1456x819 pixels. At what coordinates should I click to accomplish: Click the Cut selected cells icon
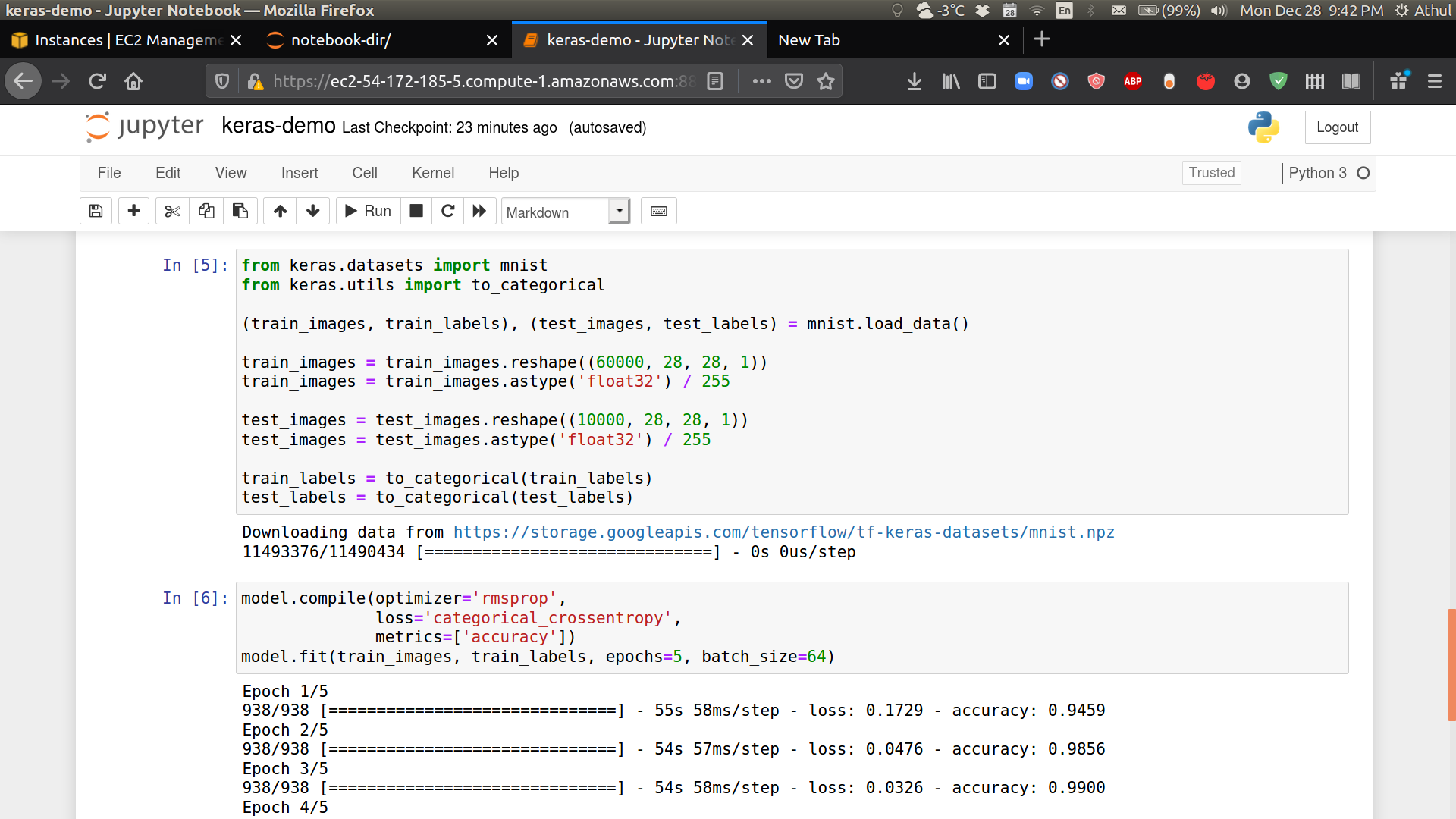point(171,211)
